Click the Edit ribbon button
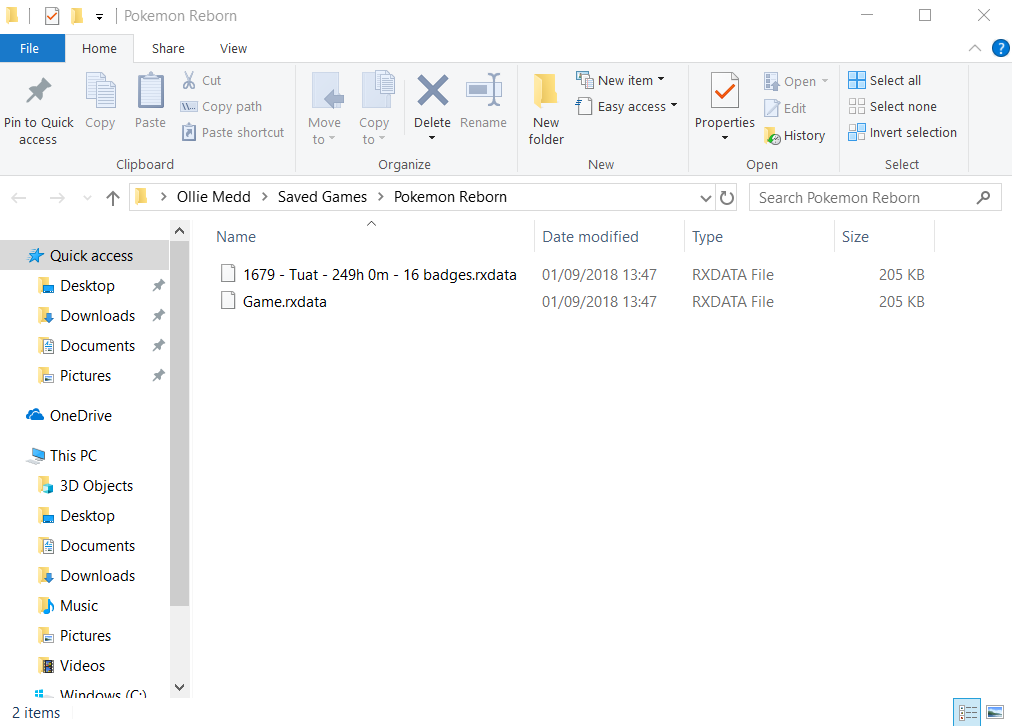This screenshot has width=1012, height=726. (x=785, y=108)
